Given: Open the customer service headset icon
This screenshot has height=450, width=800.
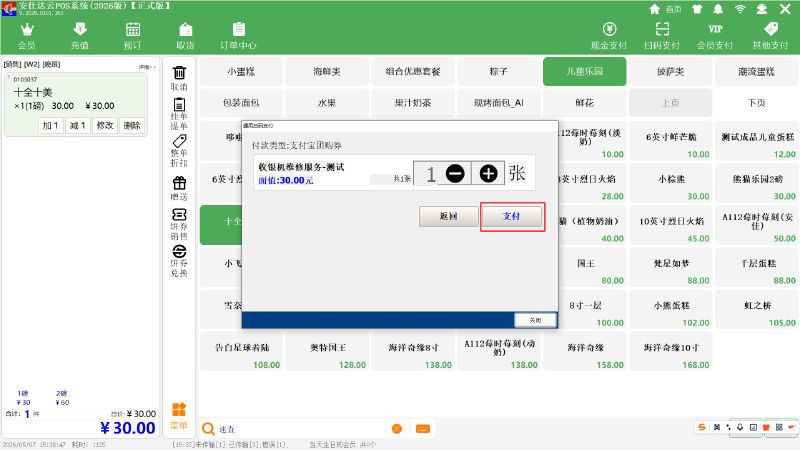Looking at the screenshot, I should point(762,9).
